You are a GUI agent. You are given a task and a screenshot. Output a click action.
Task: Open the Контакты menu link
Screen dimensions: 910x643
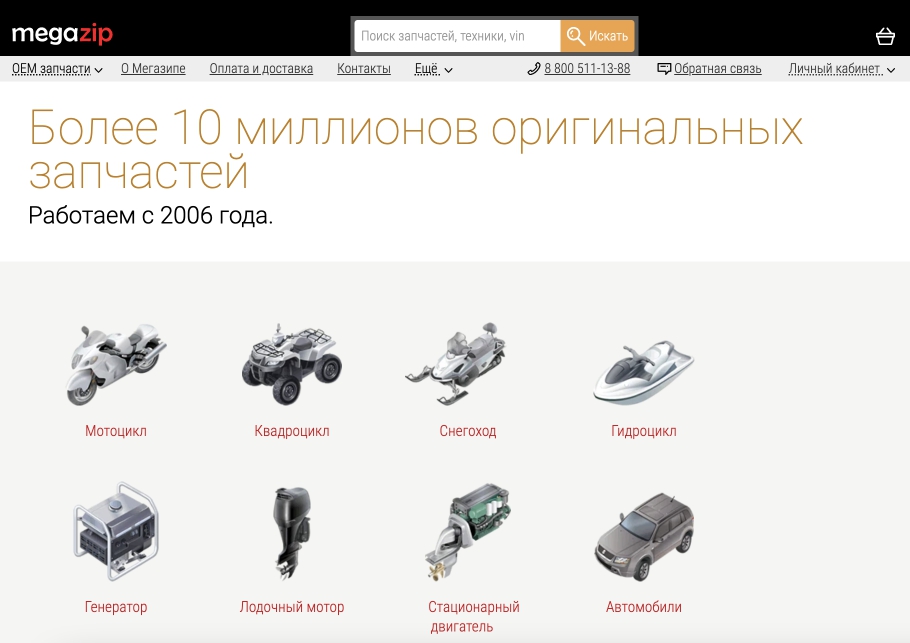[x=364, y=68]
